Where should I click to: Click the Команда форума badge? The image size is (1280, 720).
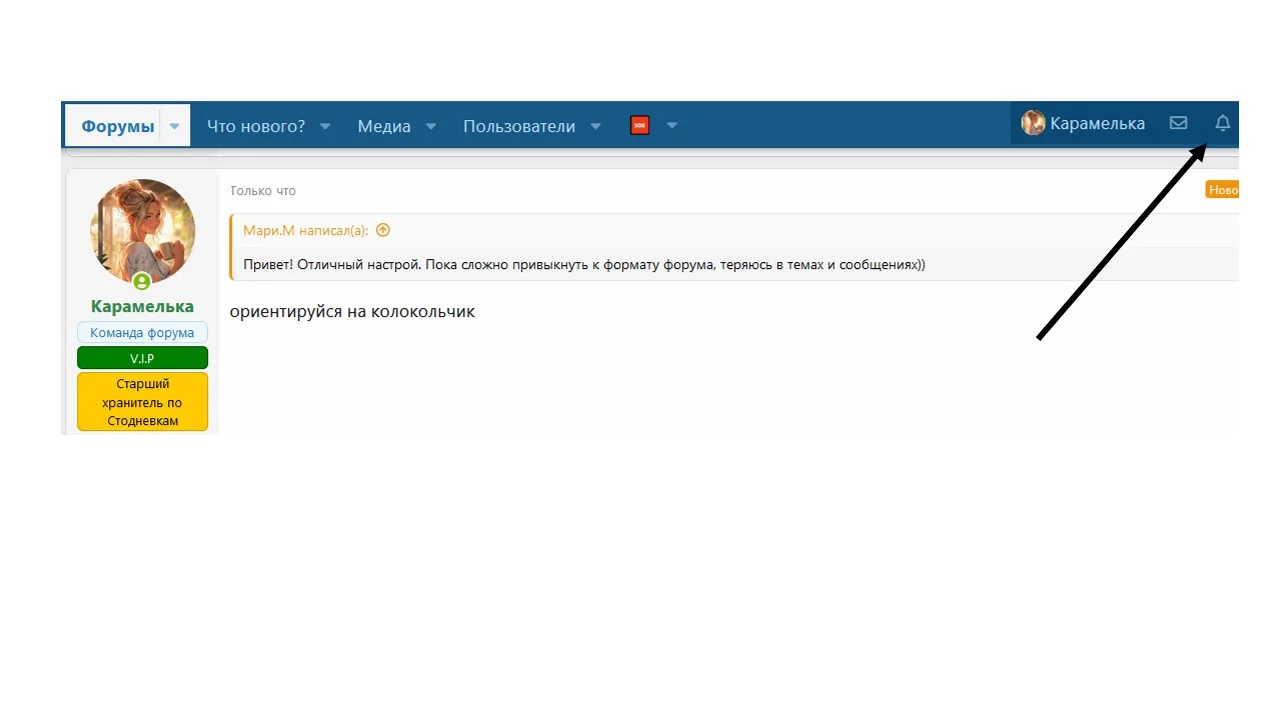pos(142,332)
